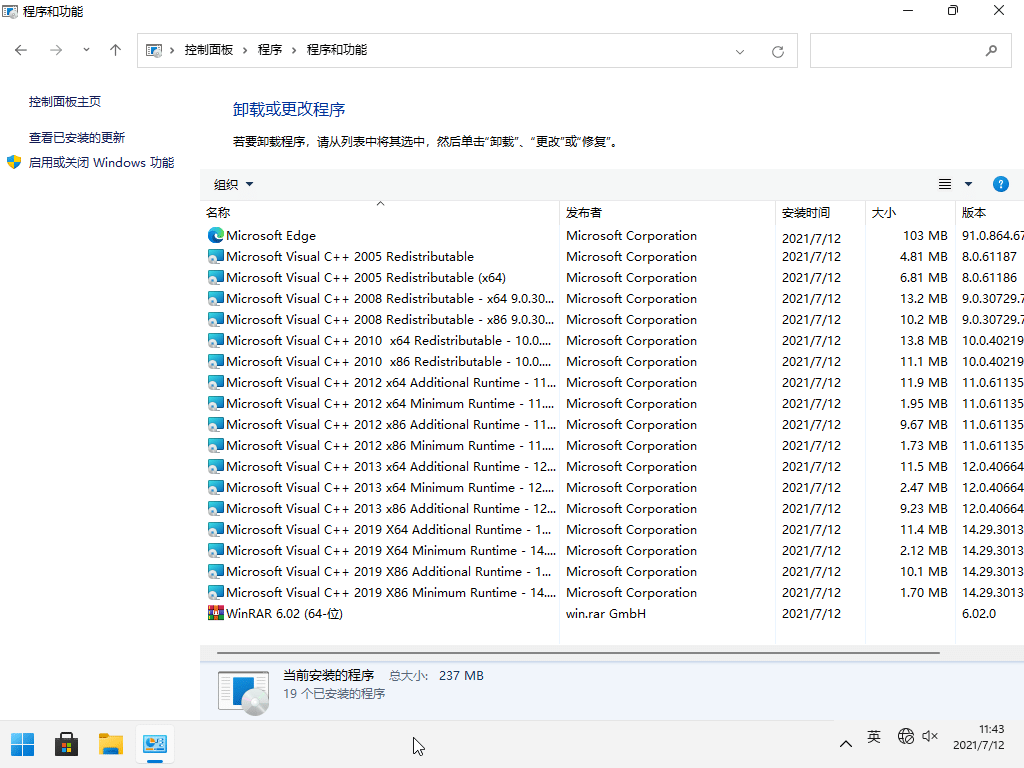Select Visual C++ 2013 x86 Additional Runtime
This screenshot has width=1024, height=768.
[x=612, y=508]
